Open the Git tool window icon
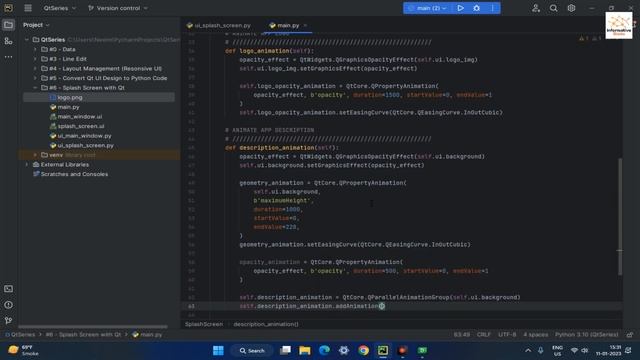This screenshot has height=360, width=640. (x=8, y=320)
